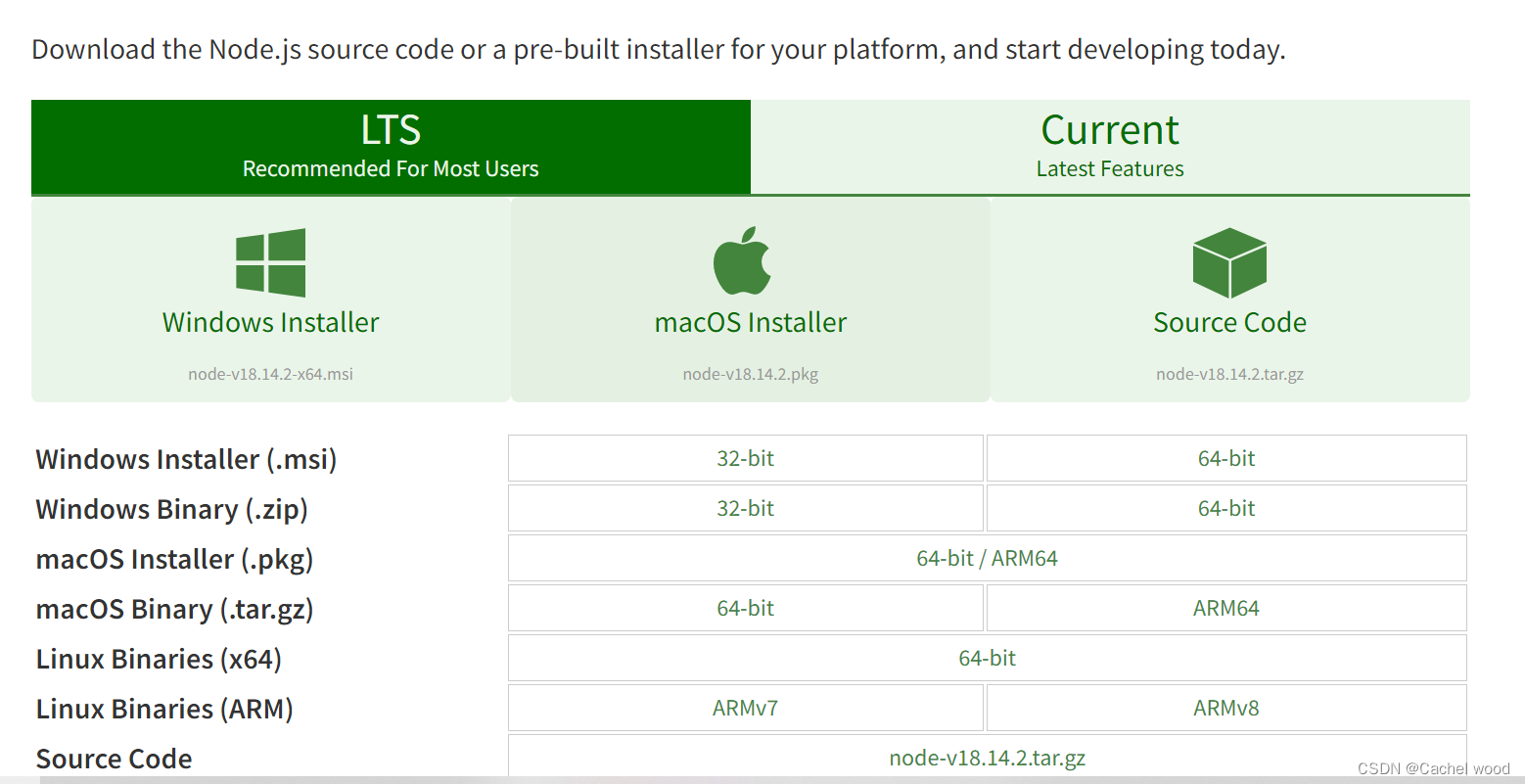This screenshot has width=1525, height=784.
Task: Open the macOS Installer download link
Action: [x=751, y=300]
